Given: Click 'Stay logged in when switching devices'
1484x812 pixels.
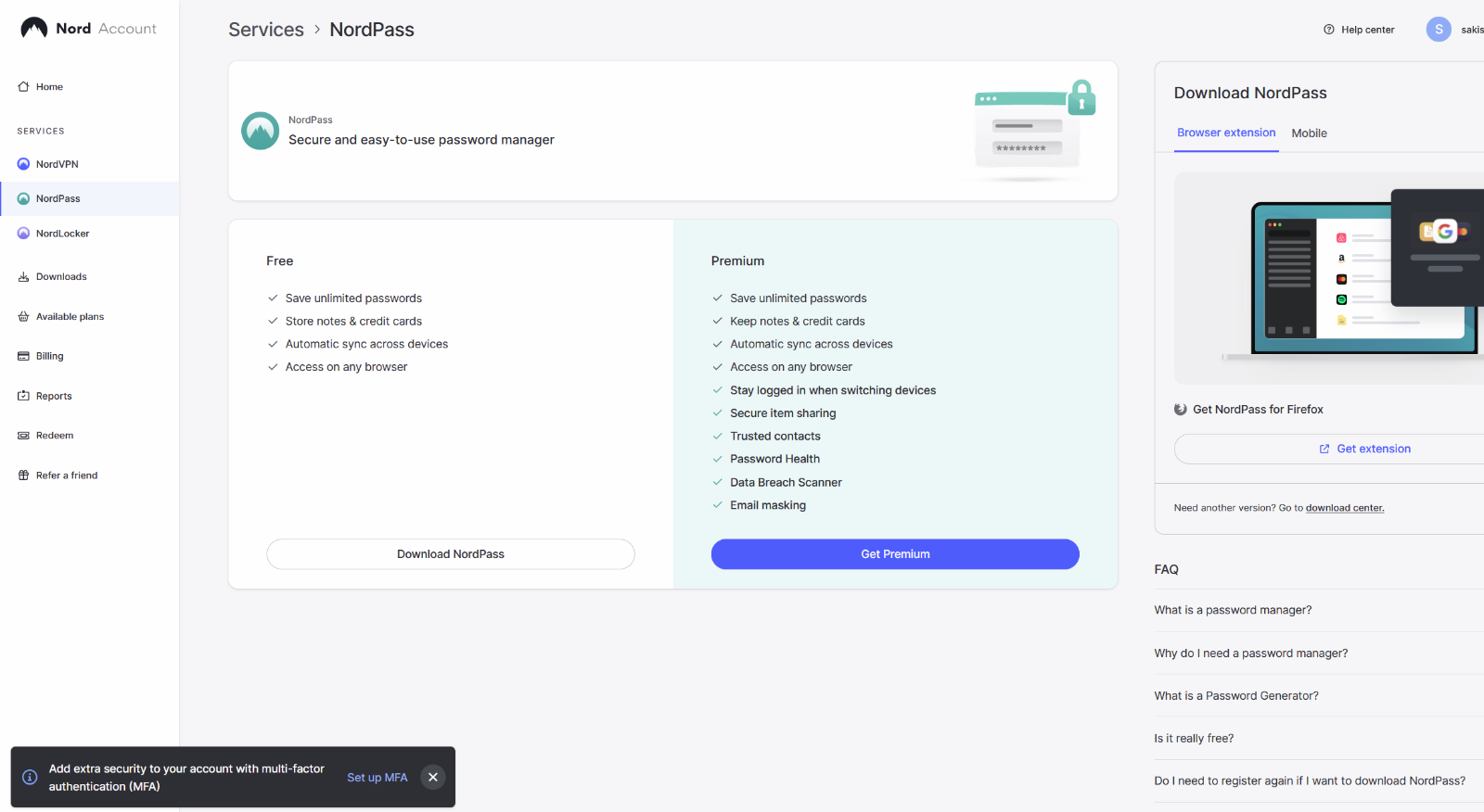Looking at the screenshot, I should 833,390.
